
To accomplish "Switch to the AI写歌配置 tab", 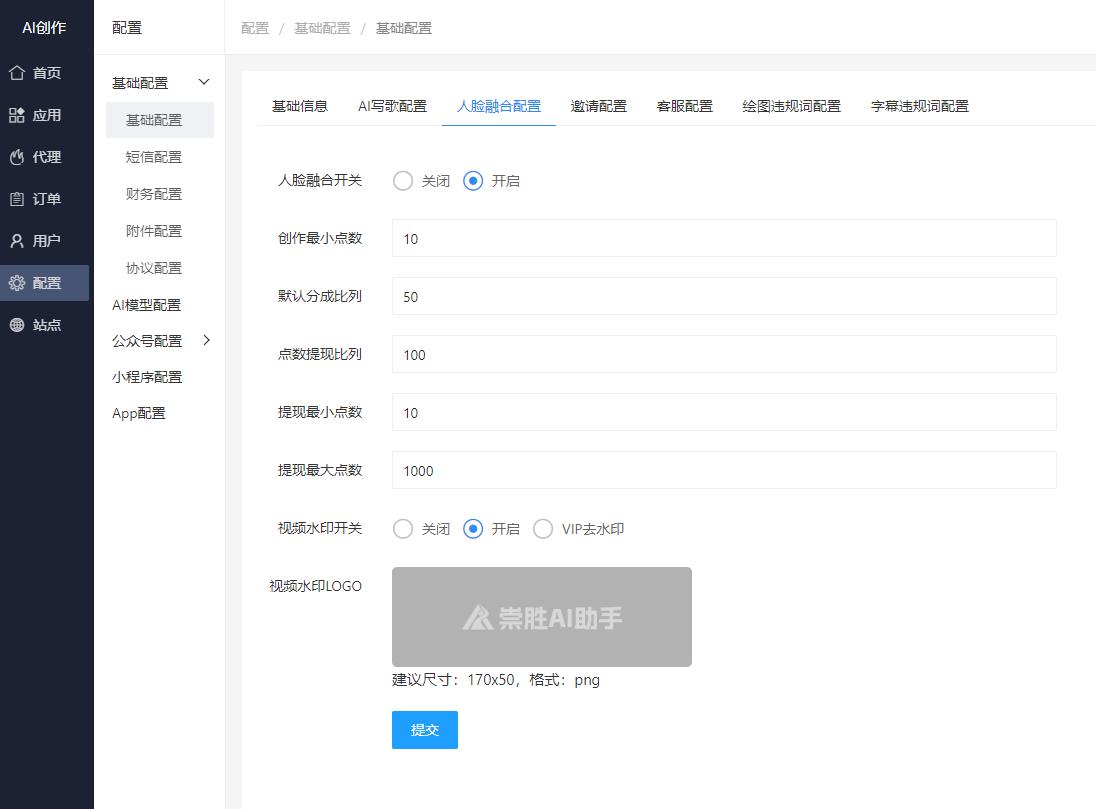I will (392, 106).
